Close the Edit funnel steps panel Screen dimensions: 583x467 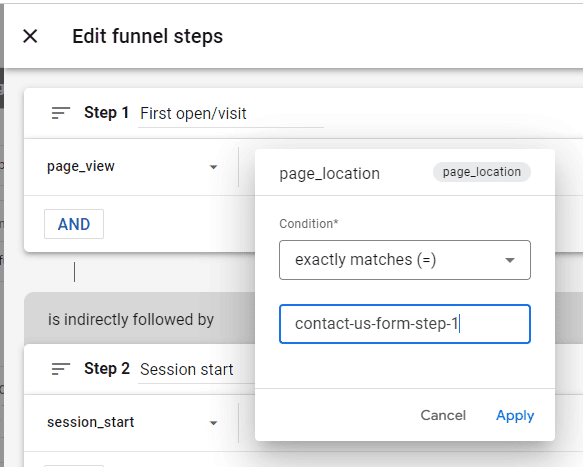tap(30, 36)
